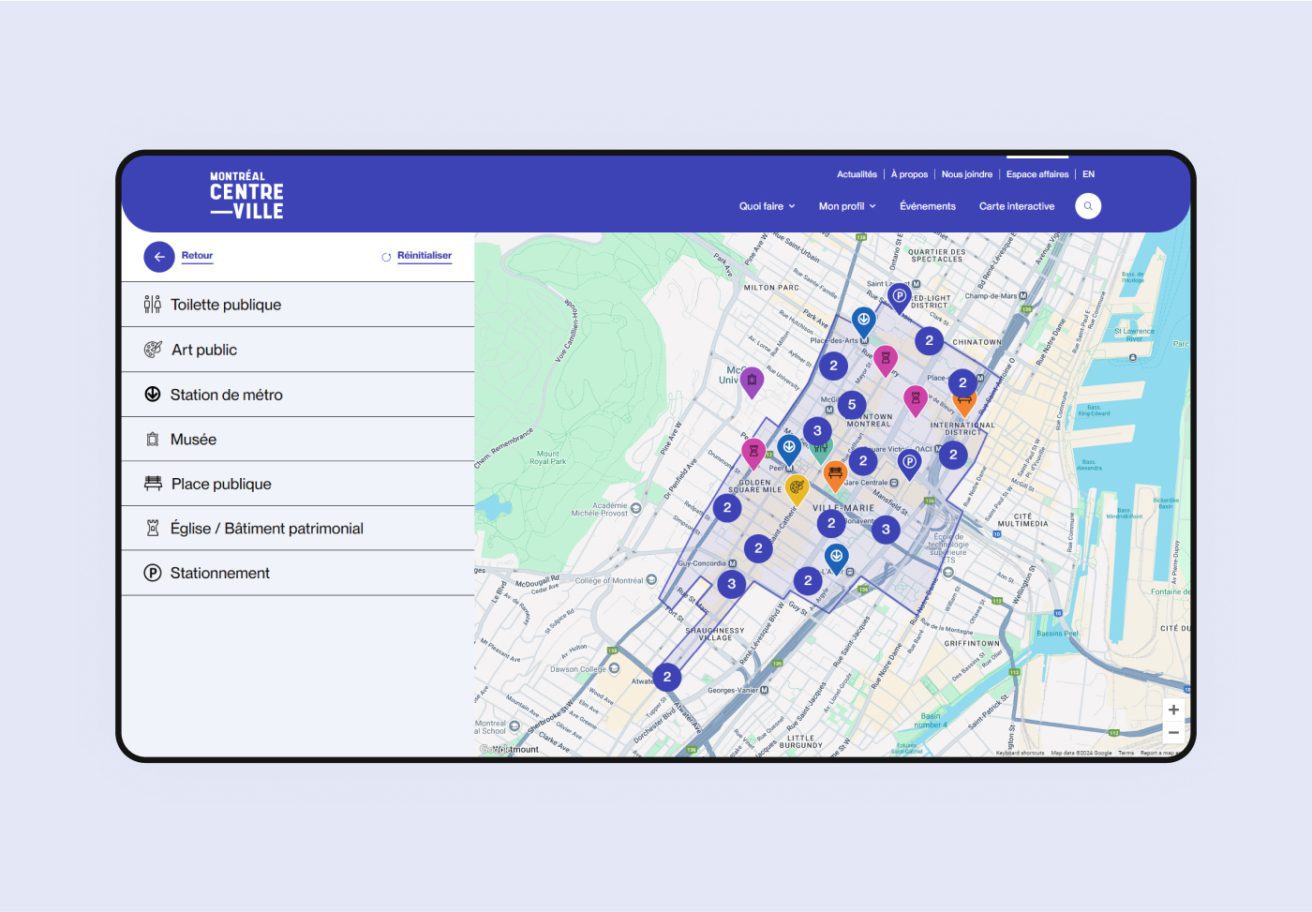
Task: Expand the Quoi faire dropdown menu
Action: point(767,206)
